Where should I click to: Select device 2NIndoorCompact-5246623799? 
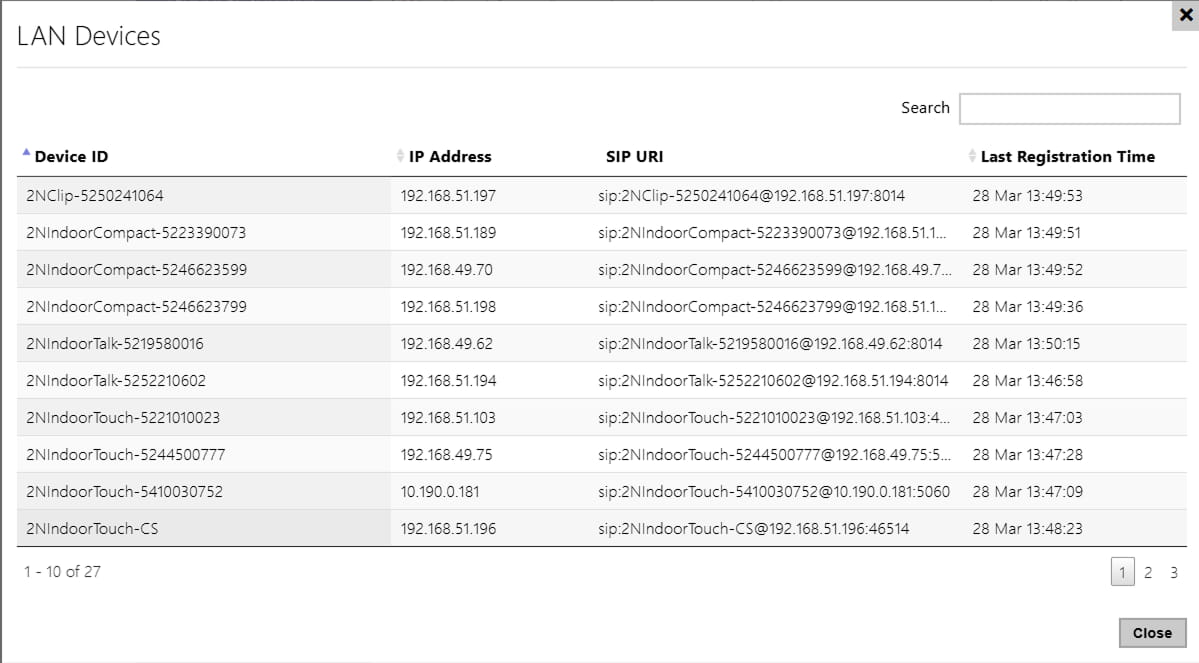tap(136, 307)
